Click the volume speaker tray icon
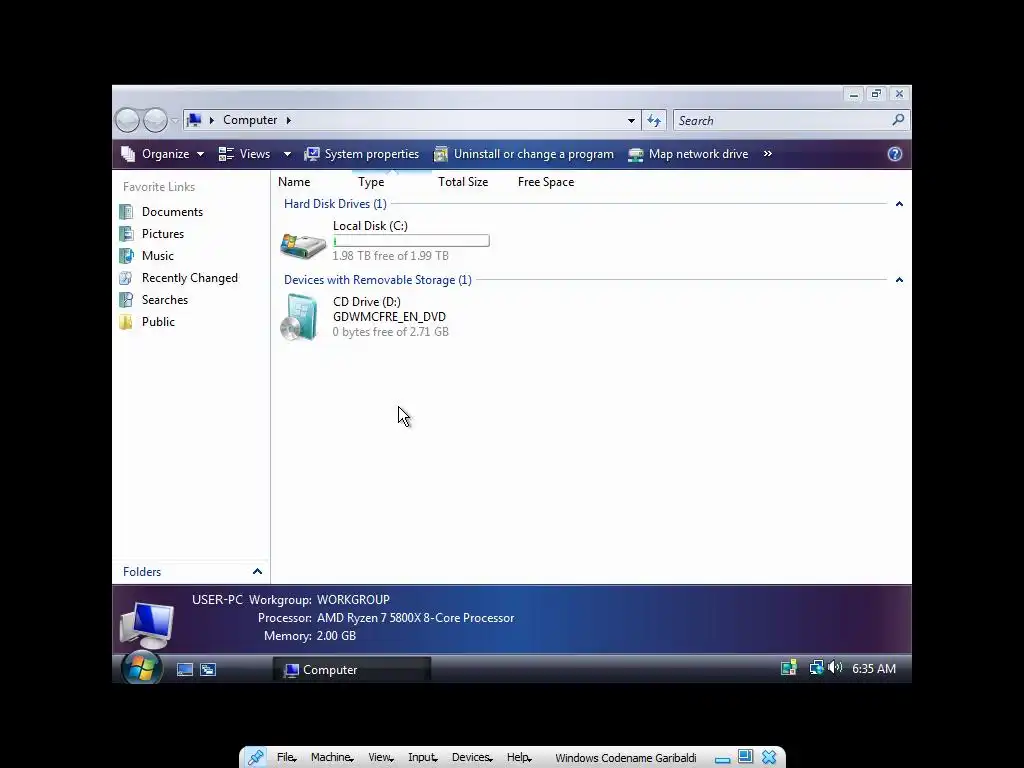The width and height of the screenshot is (1024, 768). (835, 667)
